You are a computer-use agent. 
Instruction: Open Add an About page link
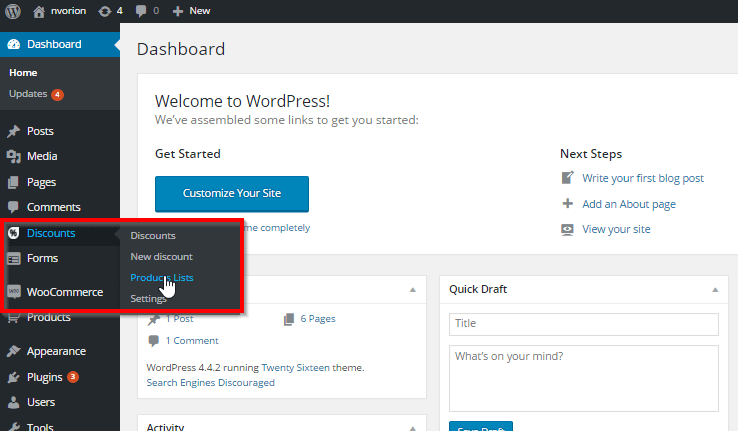point(629,204)
